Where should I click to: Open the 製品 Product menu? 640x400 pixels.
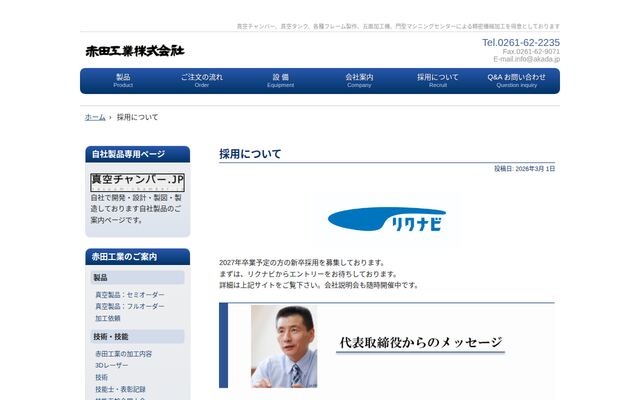pos(123,80)
